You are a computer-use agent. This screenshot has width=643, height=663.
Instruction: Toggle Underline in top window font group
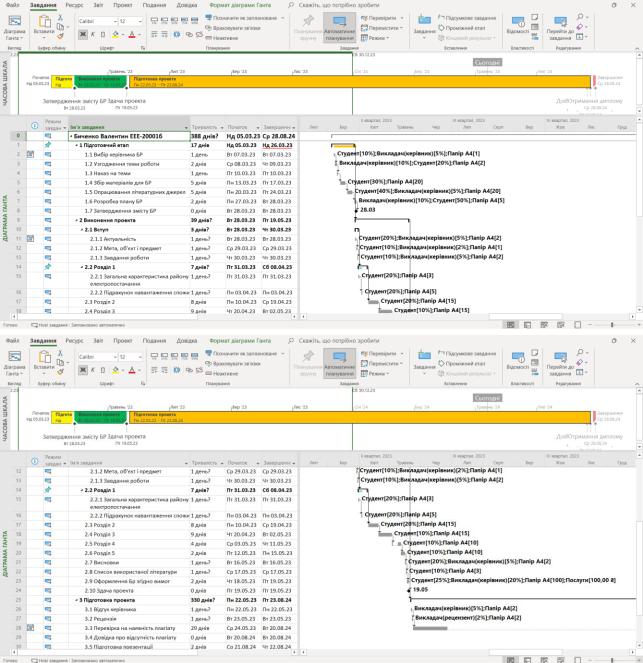[103, 34]
